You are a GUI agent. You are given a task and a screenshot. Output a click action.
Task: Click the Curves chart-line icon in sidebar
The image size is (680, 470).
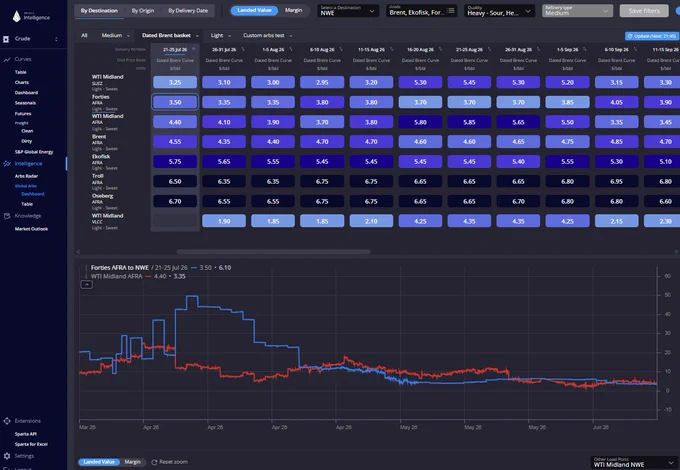pos(7,59)
